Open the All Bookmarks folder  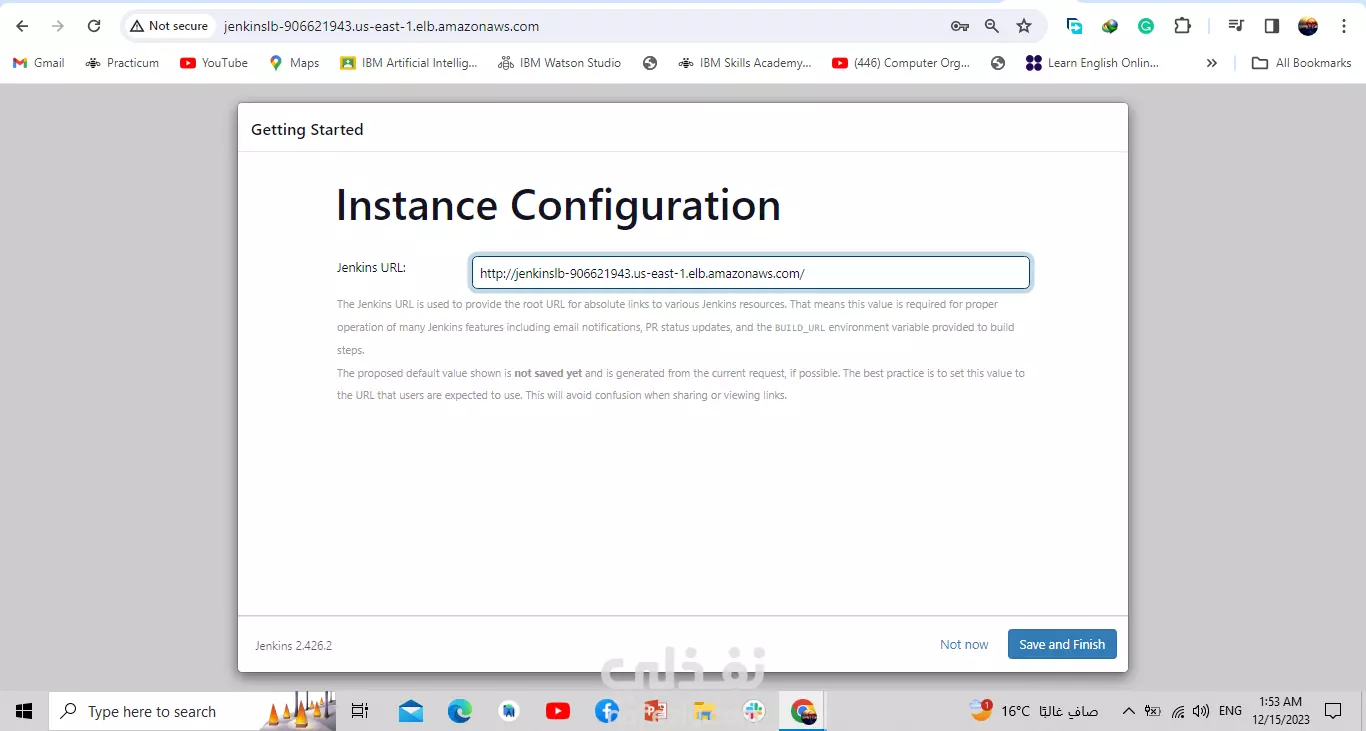[1300, 62]
